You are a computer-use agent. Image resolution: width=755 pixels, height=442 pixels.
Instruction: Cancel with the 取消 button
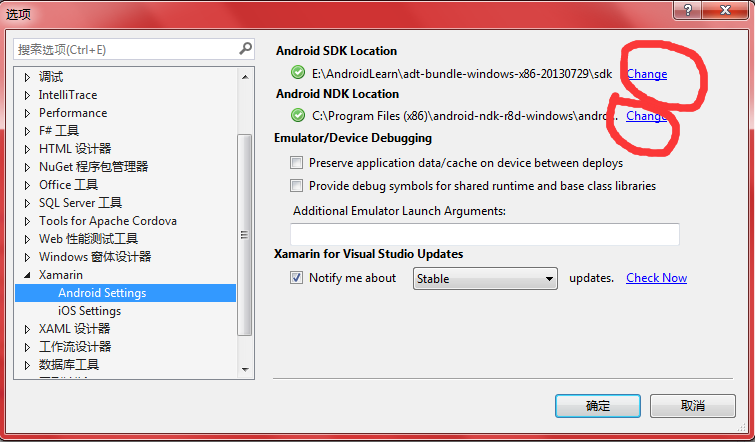coord(692,406)
